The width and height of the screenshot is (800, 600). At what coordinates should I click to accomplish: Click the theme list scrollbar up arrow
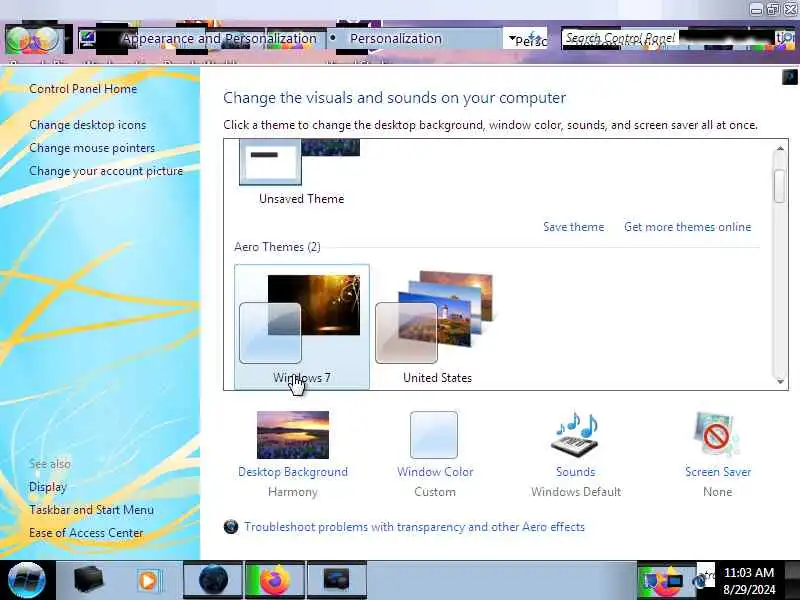[780, 149]
